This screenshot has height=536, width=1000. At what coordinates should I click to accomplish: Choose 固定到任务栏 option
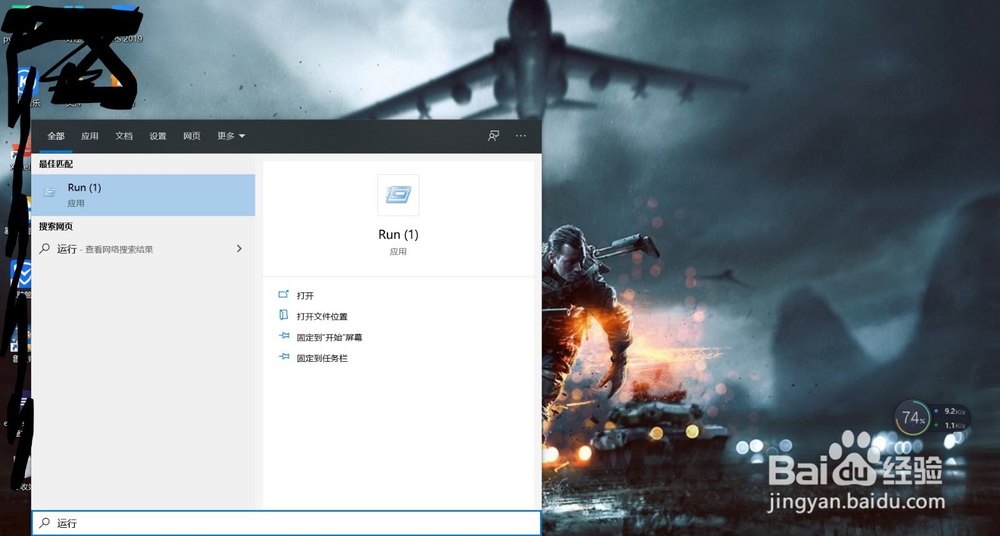pyautogui.click(x=322, y=359)
